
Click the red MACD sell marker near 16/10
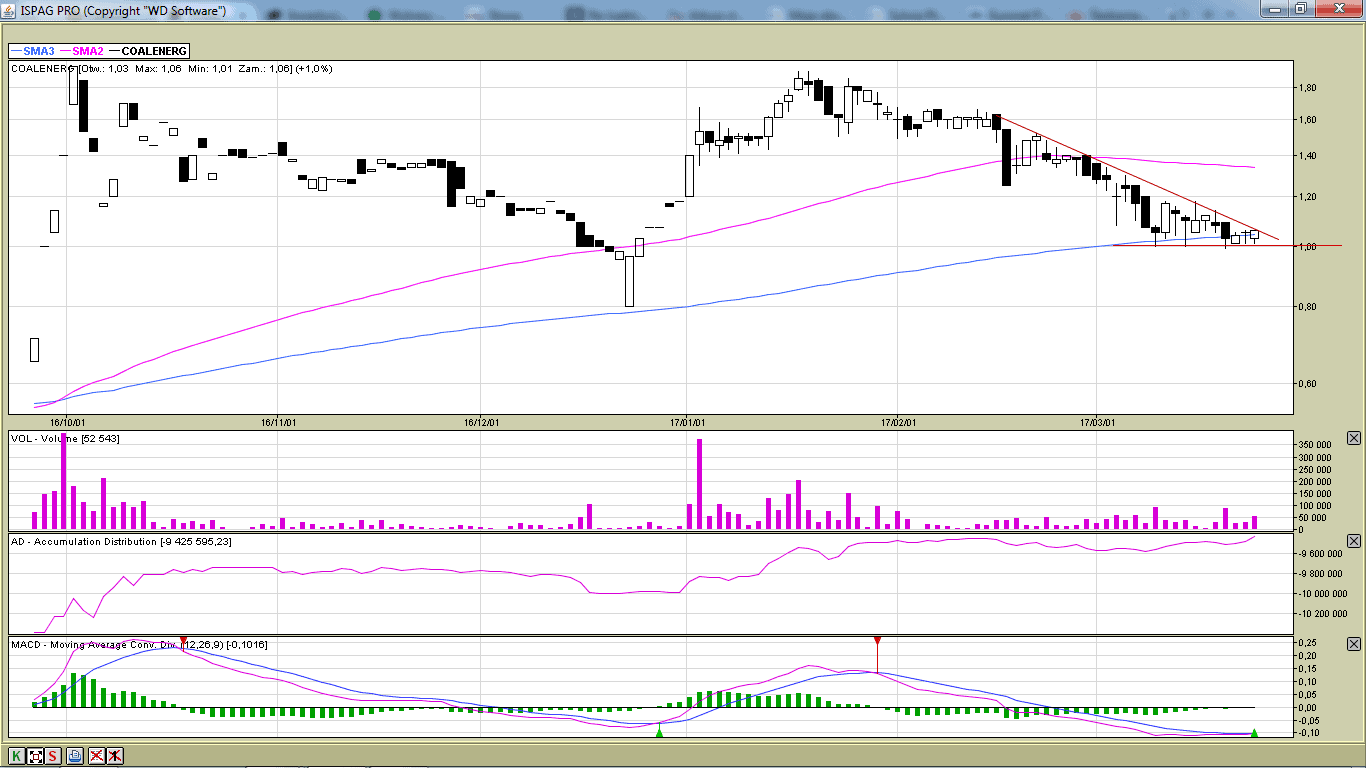[x=183, y=640]
